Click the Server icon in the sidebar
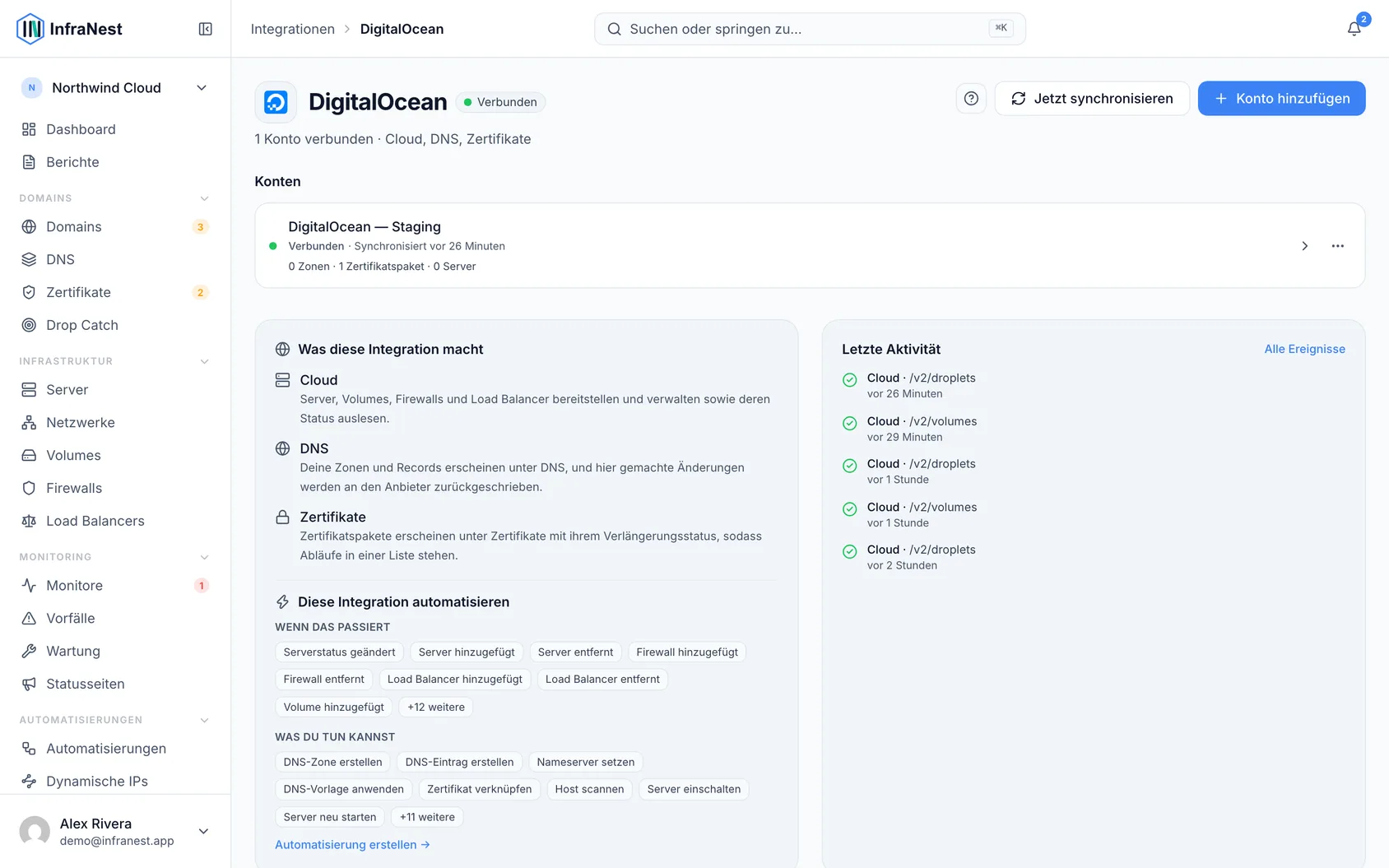Image resolution: width=1389 pixels, height=868 pixels. [x=29, y=389]
